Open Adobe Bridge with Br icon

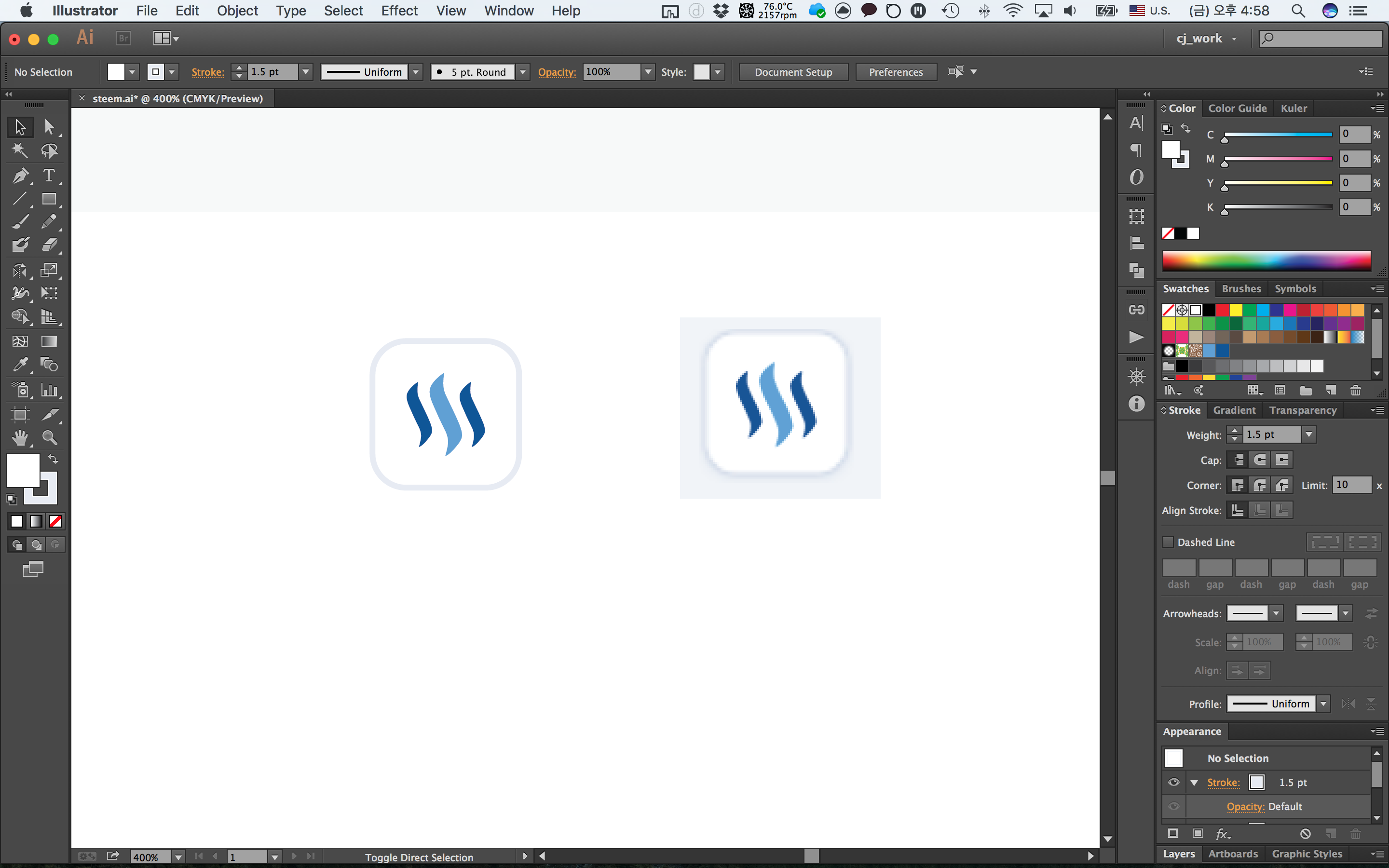click(123, 39)
